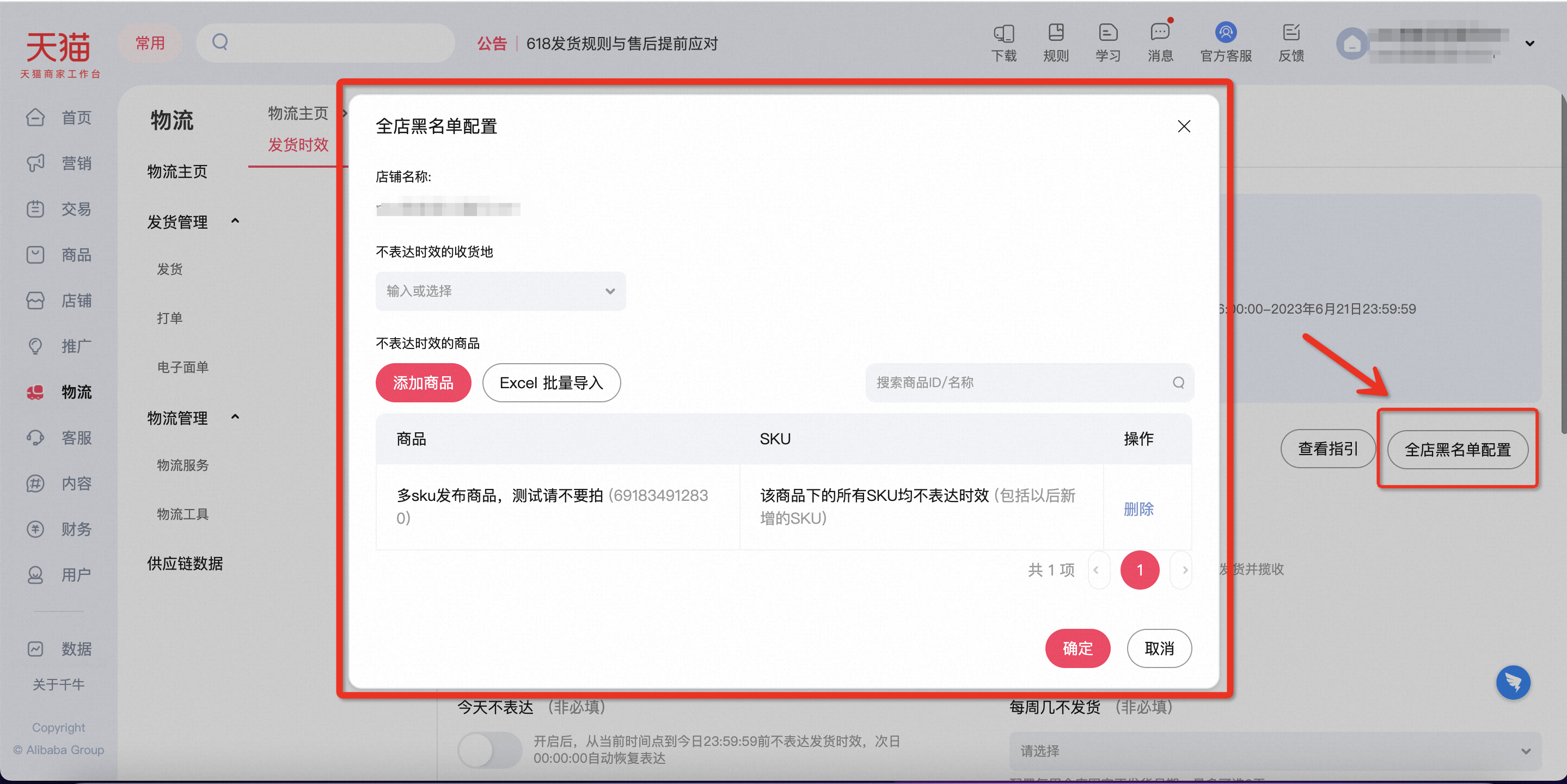The image size is (1567, 784).
Task: Click the 全店黑名单配置 button
Action: pyautogui.click(x=1458, y=450)
